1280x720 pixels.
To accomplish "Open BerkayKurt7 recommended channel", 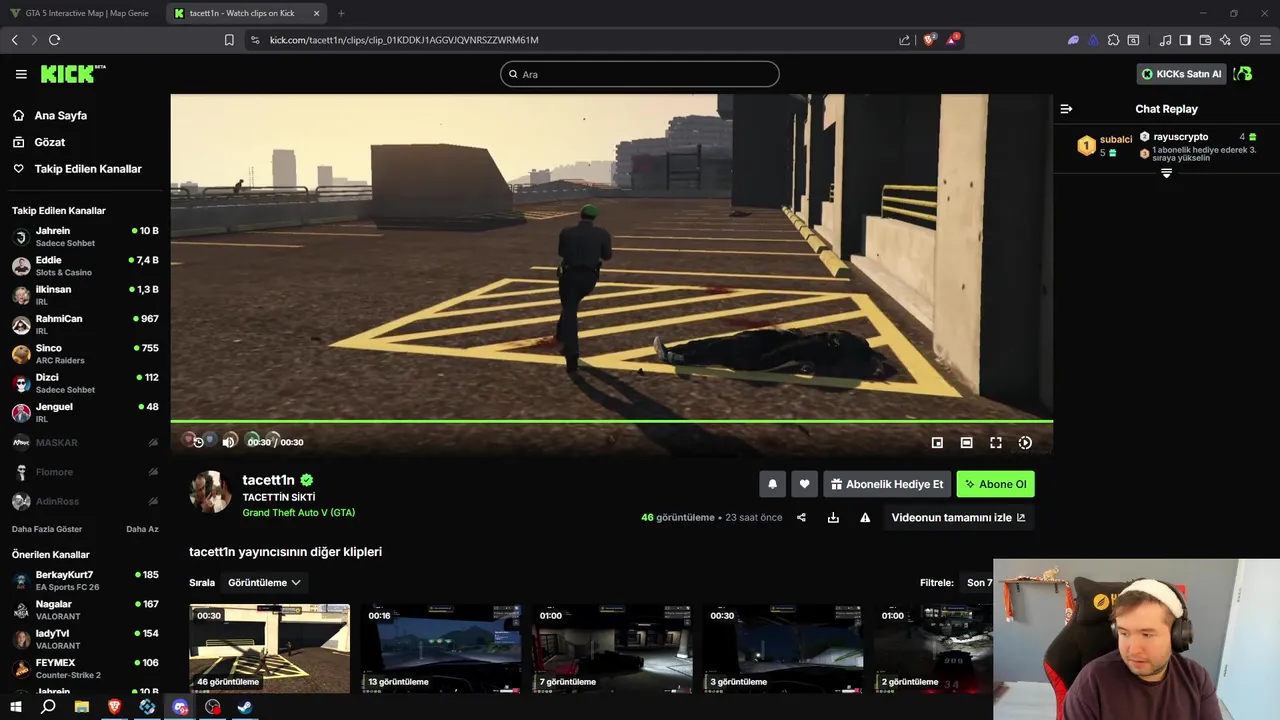I will coord(85,581).
